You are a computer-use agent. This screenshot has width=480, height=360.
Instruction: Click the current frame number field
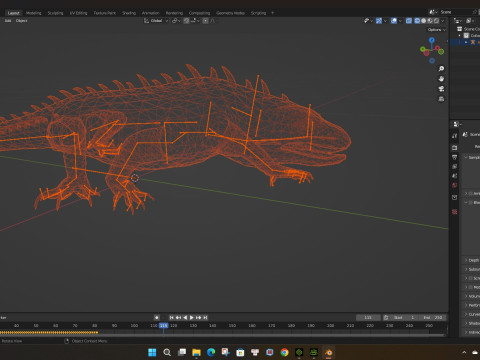tap(368, 318)
